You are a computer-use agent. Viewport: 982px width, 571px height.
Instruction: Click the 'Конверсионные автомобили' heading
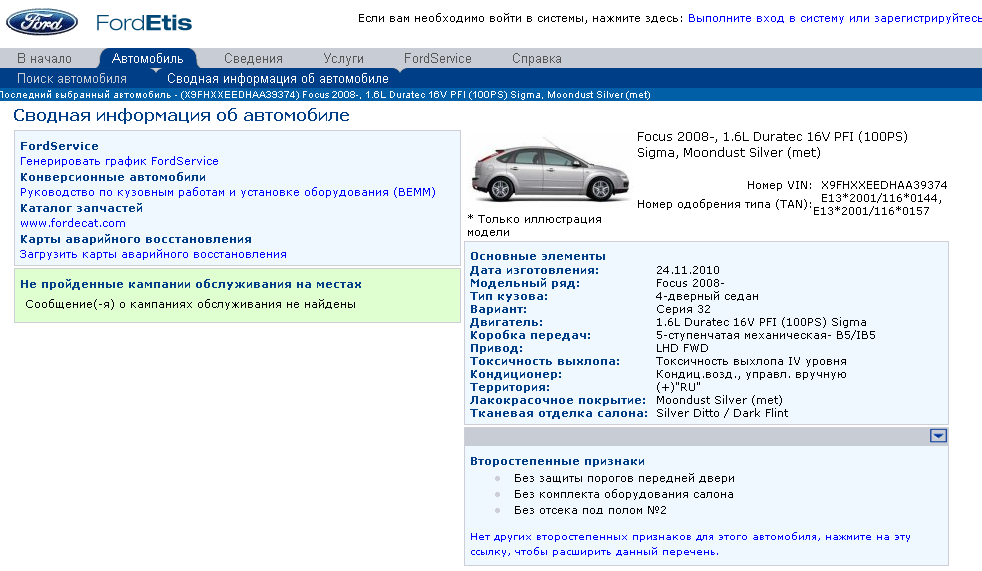[113, 177]
